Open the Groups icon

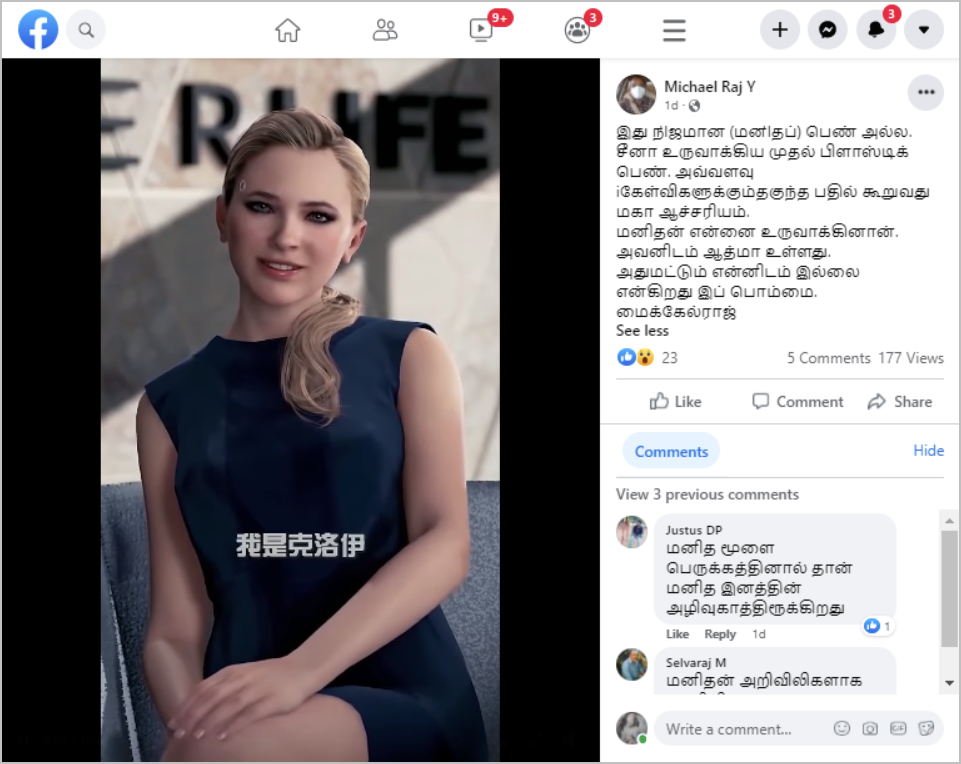[577, 29]
